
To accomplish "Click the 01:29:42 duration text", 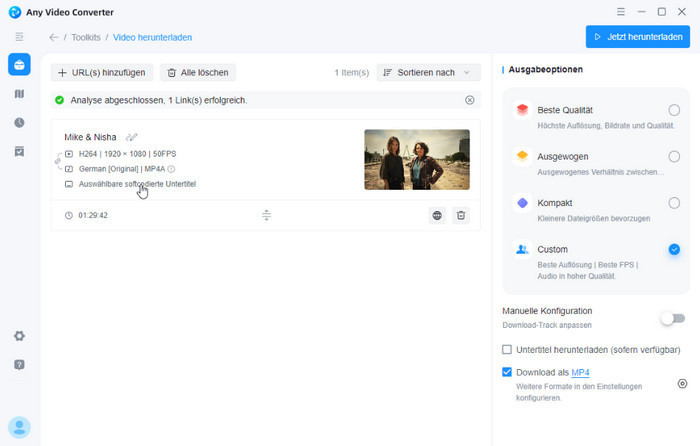I will click(x=93, y=215).
